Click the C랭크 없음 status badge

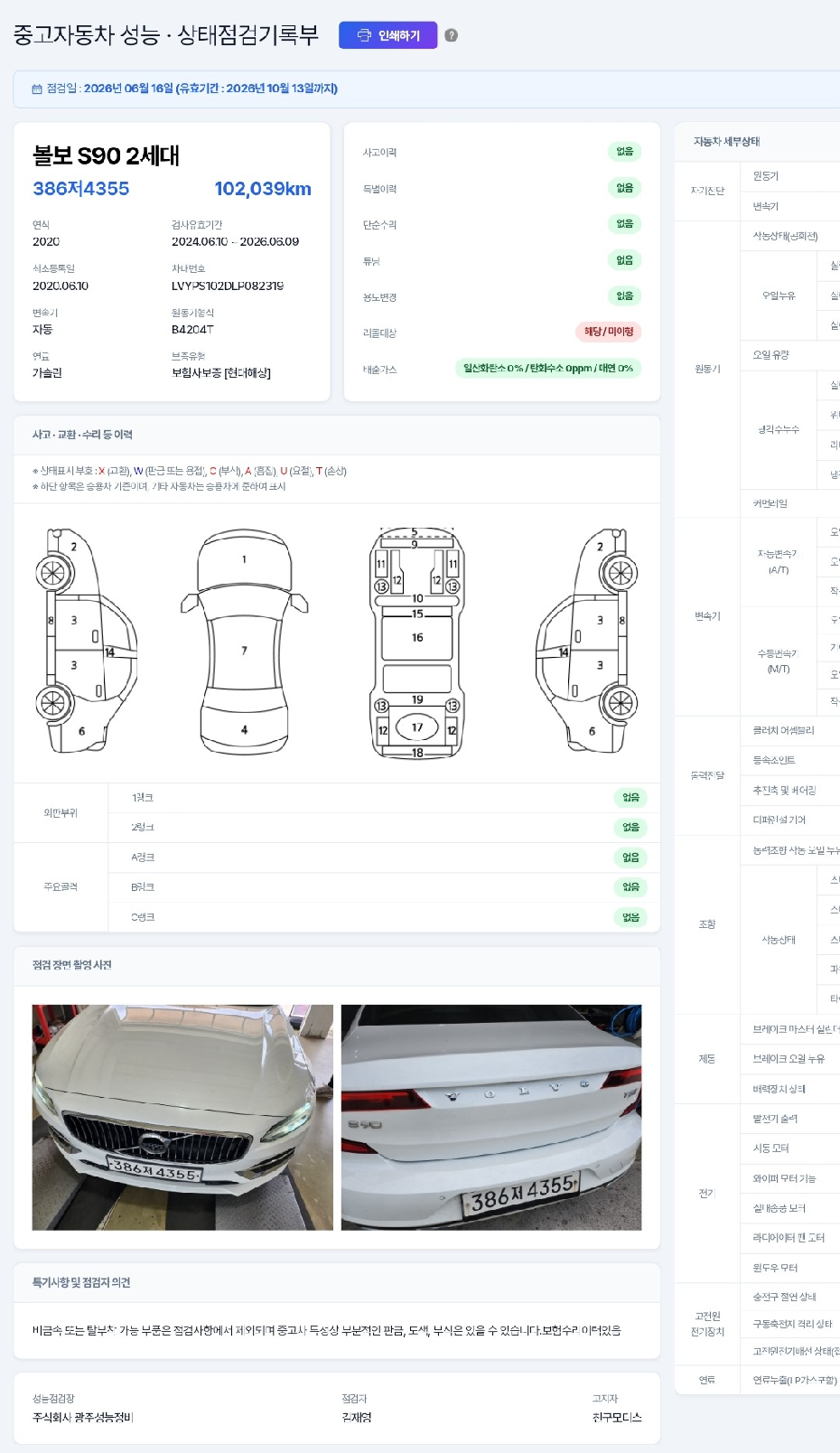tap(631, 917)
